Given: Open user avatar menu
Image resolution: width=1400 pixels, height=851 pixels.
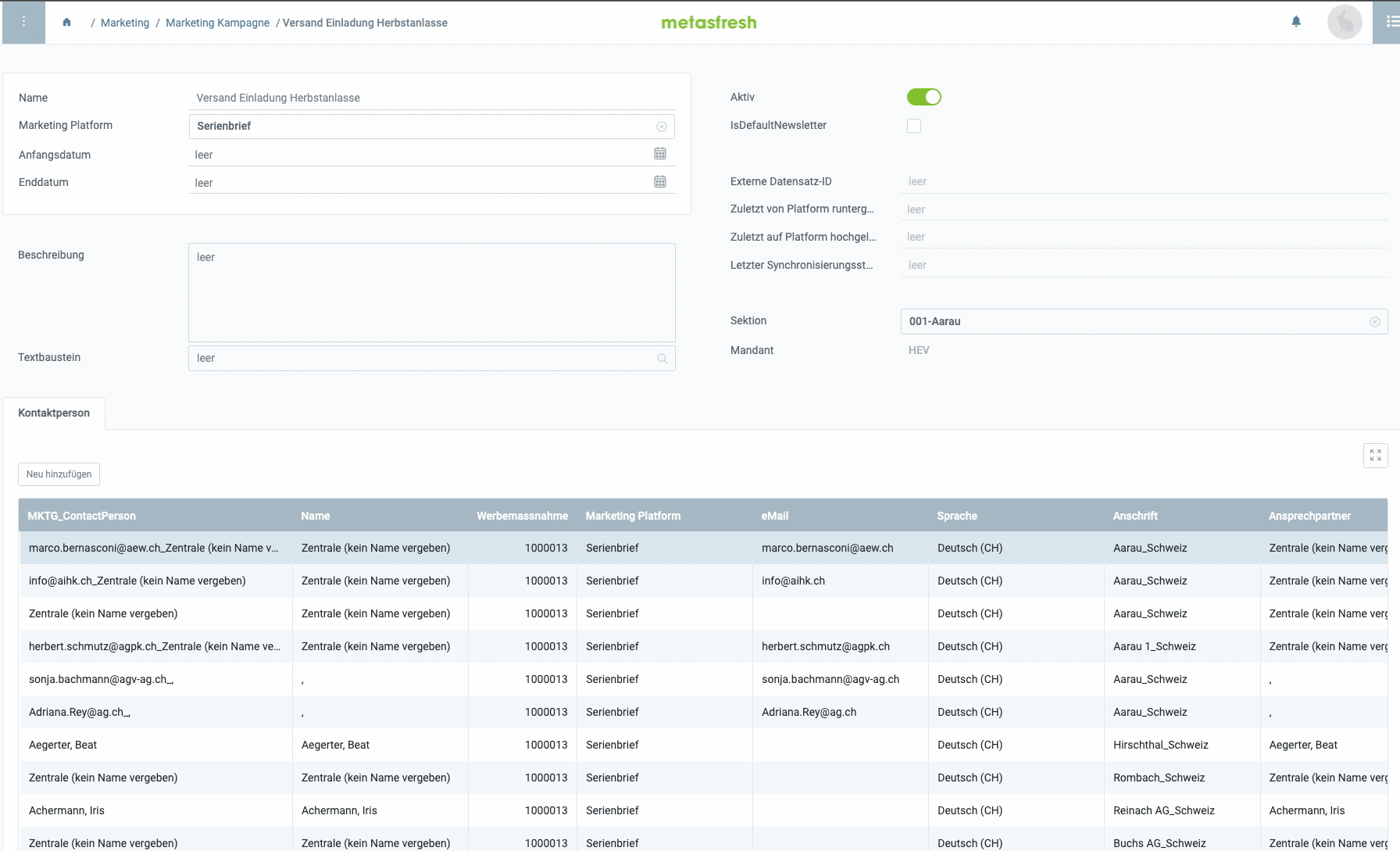Looking at the screenshot, I should point(1345,22).
